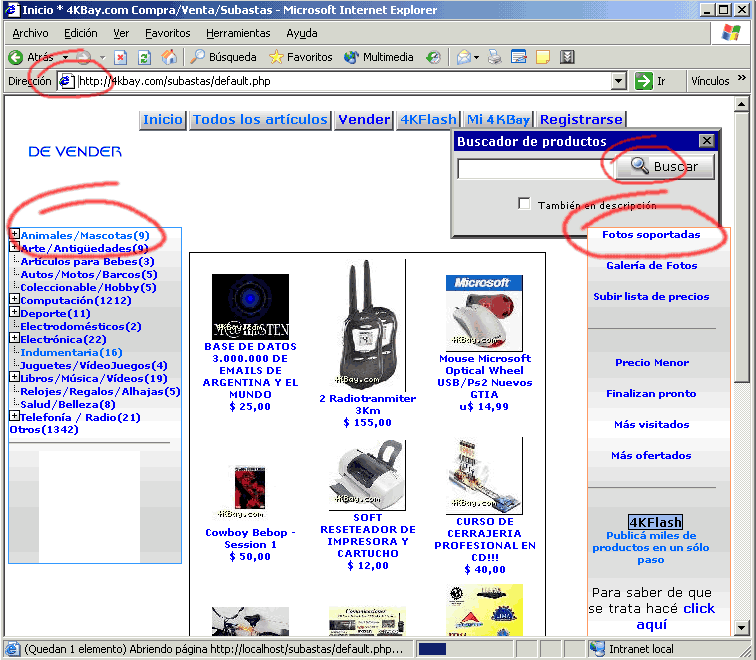Viewport: 756px width, 660px height.
Task: Open the printer reseteador thumbnail
Action: tap(368, 475)
